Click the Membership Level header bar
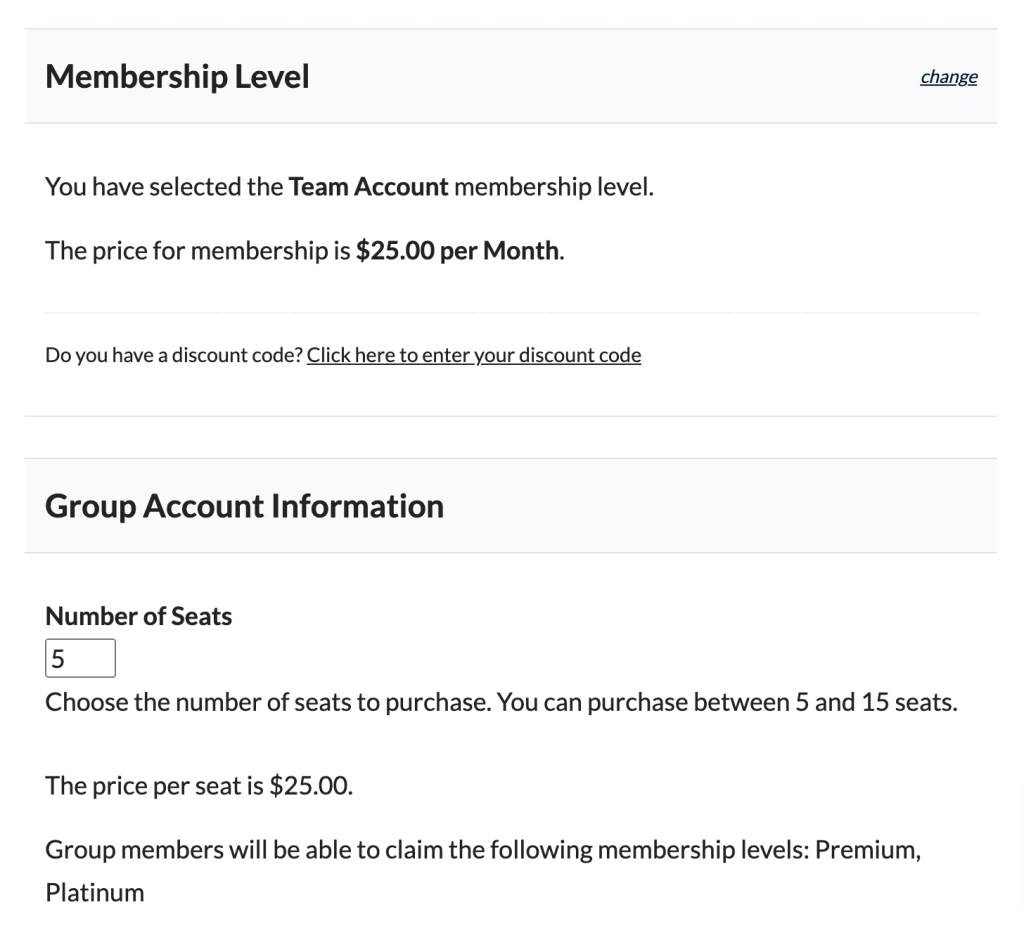 512,76
